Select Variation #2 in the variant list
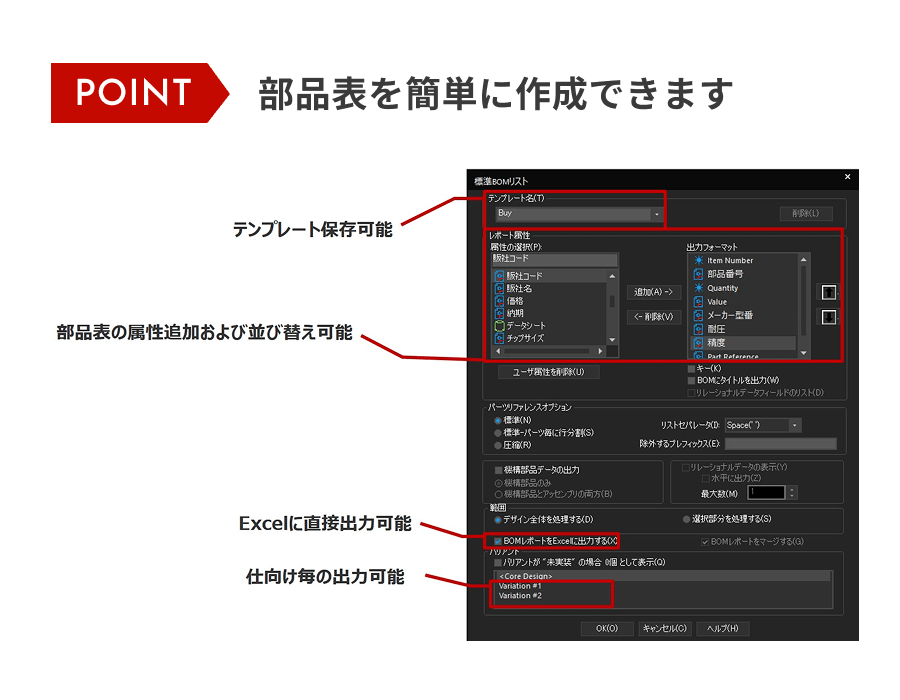Viewport: 900px width, 700px height. (520, 596)
